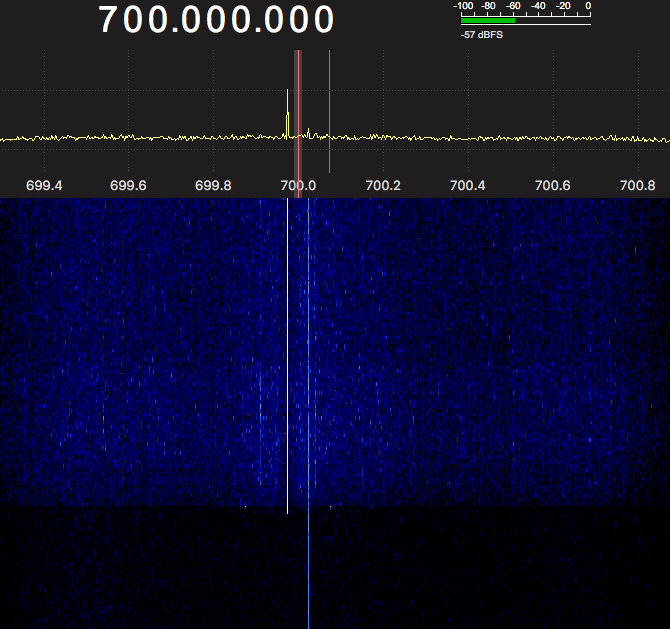Click the 700.4 frequency axis label
Viewport: 670px width, 629px height.
click(x=468, y=185)
